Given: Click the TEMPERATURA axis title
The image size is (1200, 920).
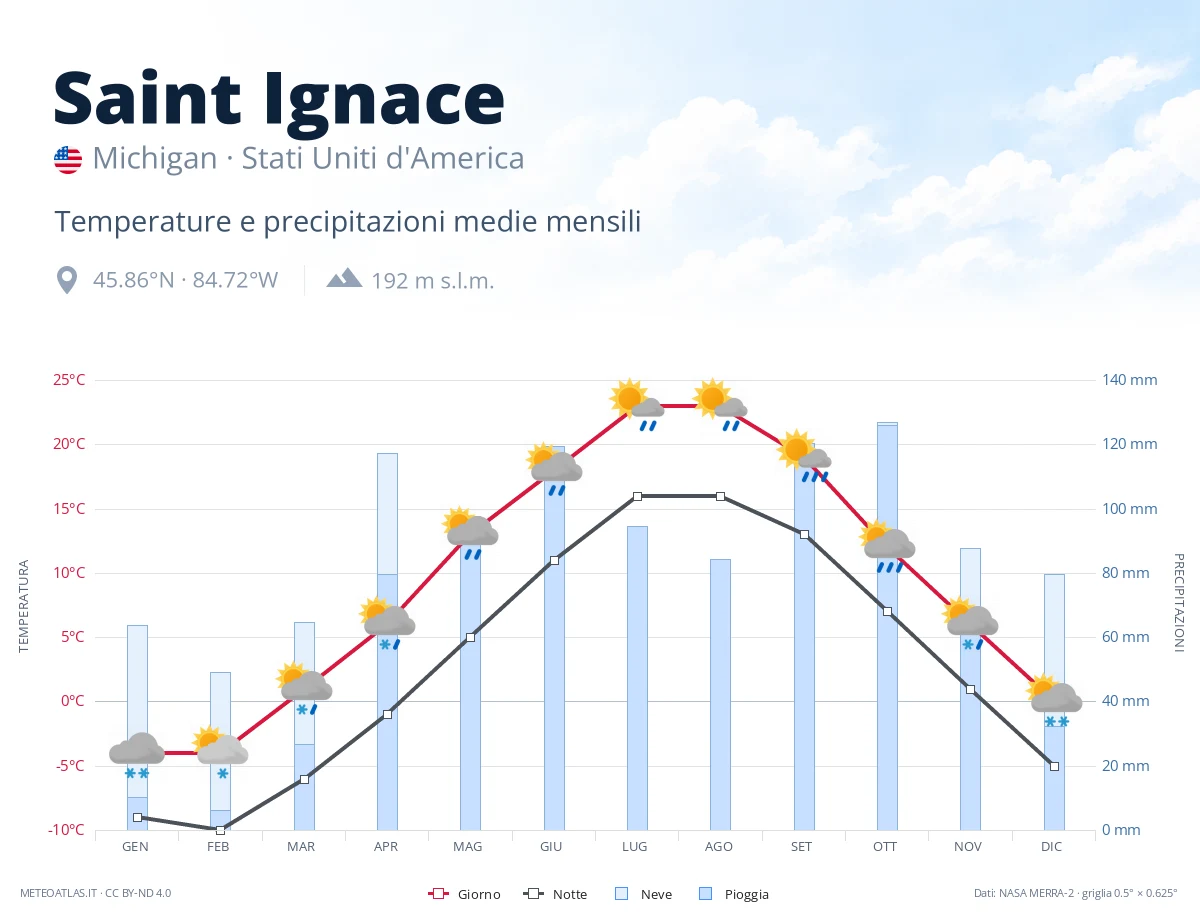Looking at the screenshot, I should pos(24,606).
